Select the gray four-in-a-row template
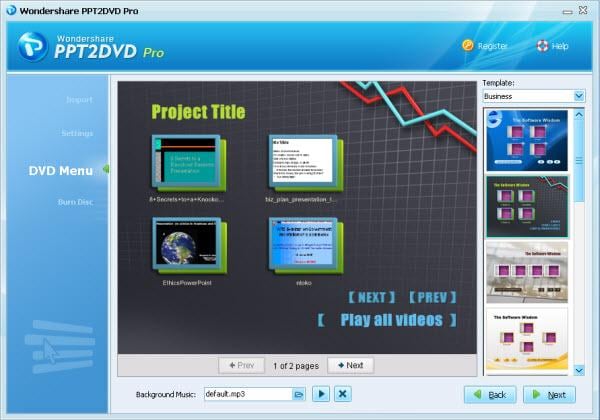Viewport: 600px width, 420px height. coord(527,272)
